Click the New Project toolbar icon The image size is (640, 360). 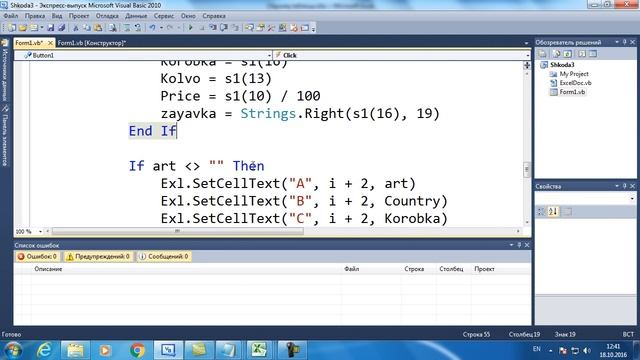[x=11, y=28]
